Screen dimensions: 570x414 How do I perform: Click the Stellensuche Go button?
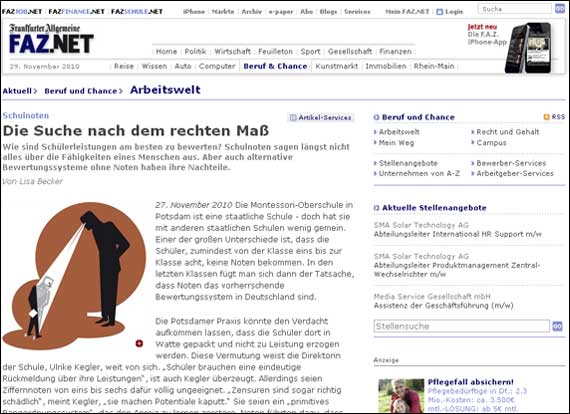(557, 326)
